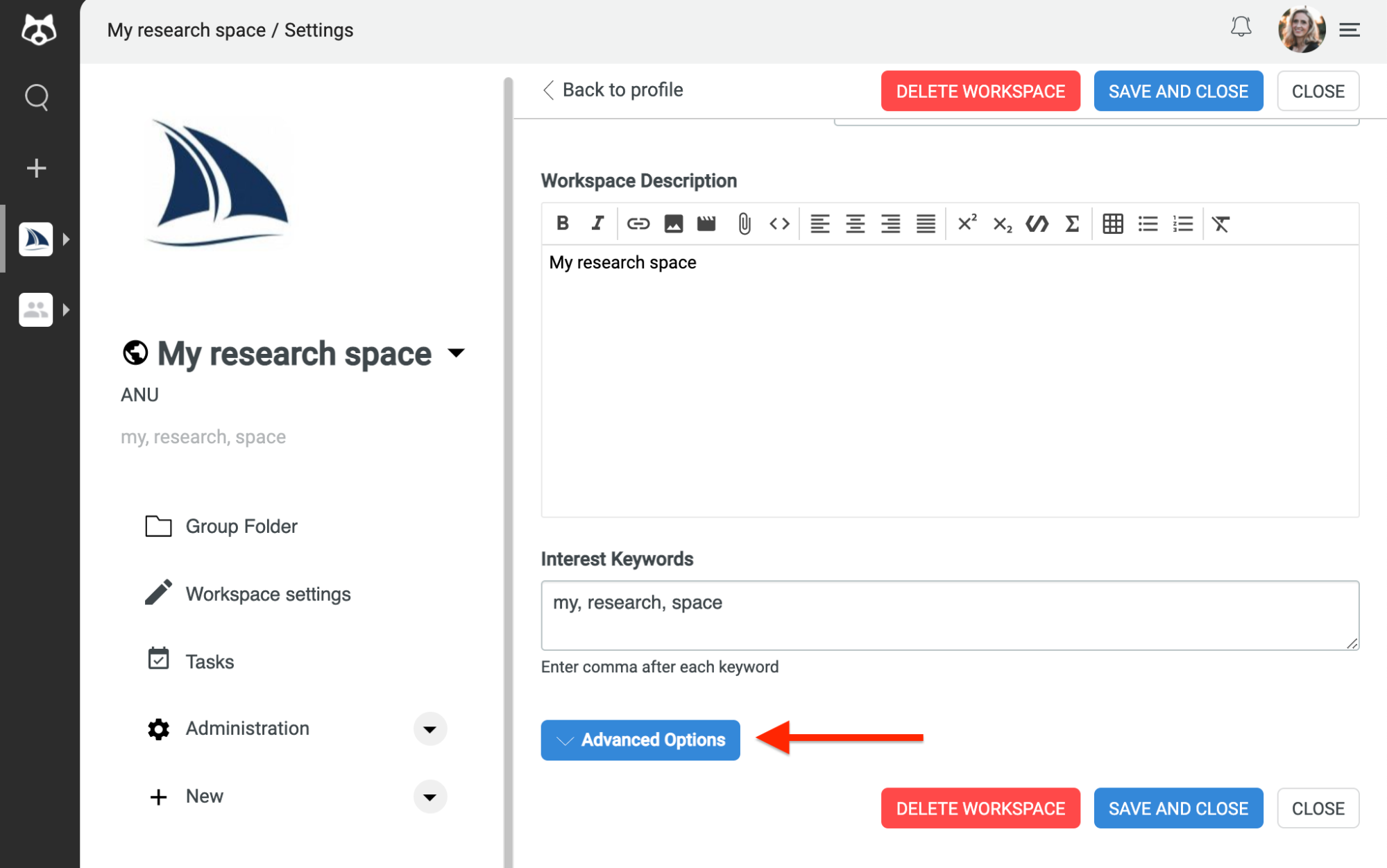Attach a file using the paperclip icon
1387x868 pixels.
[744, 223]
